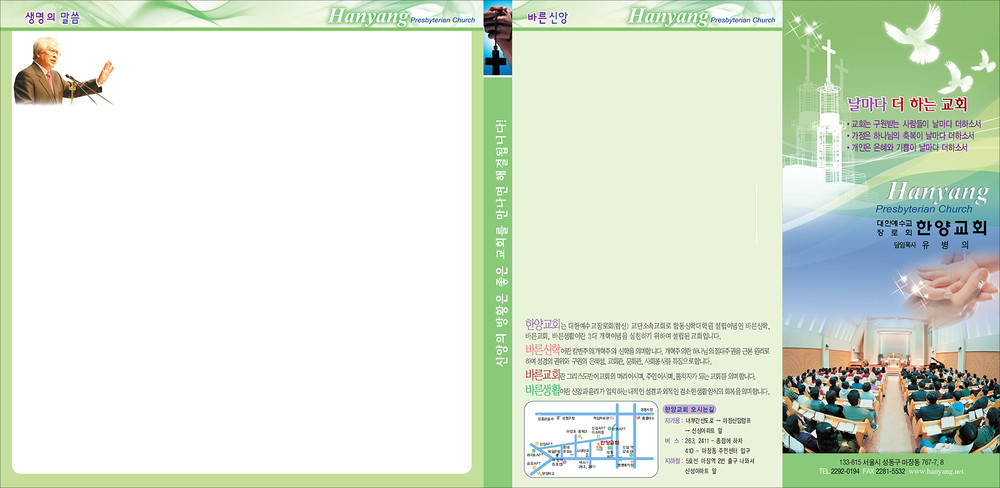1000x488 pixels.
Task: Click the green 바른생활 heading
Action: click(542, 390)
